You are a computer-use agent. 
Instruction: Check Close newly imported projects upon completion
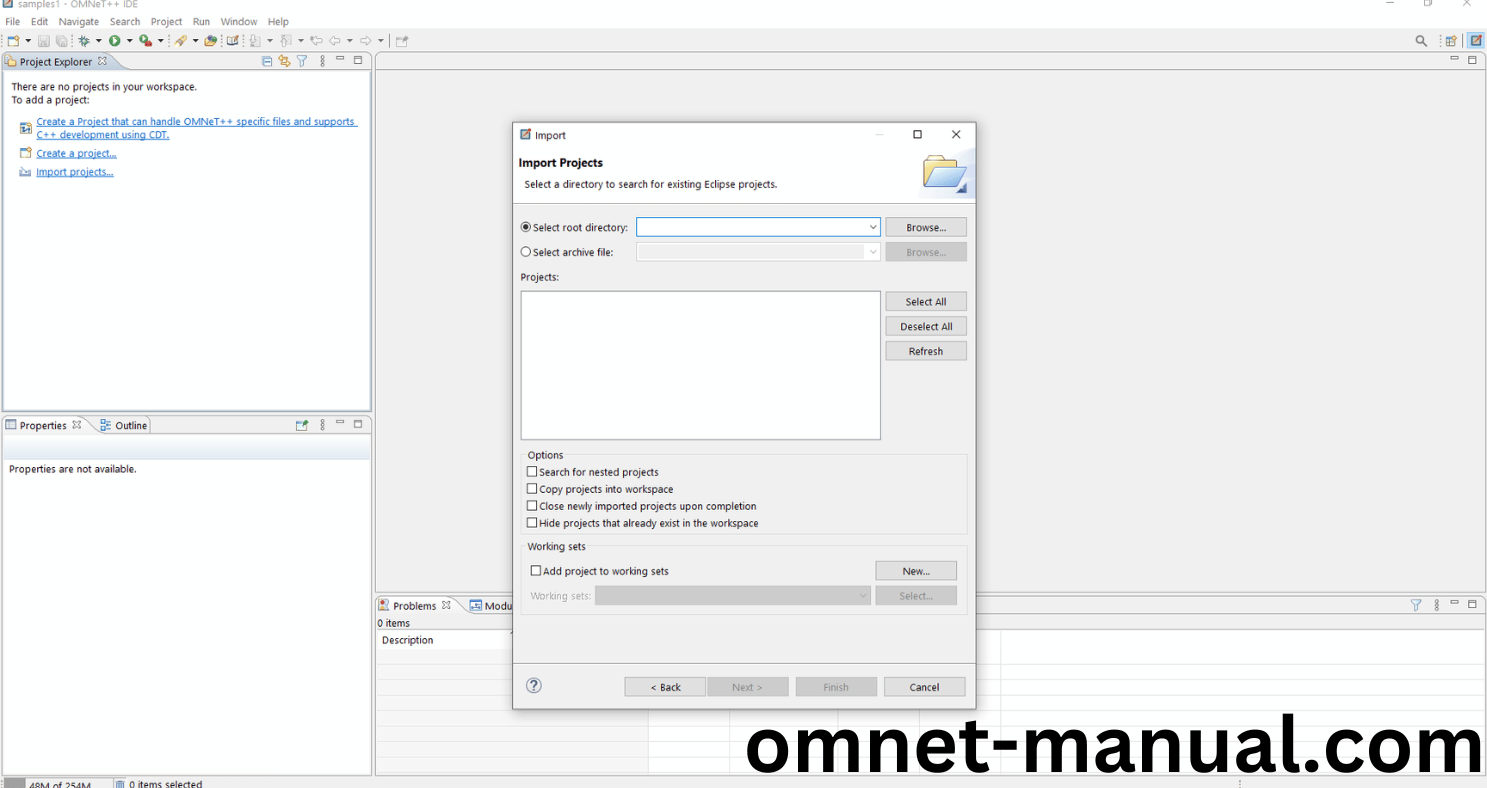(532, 506)
